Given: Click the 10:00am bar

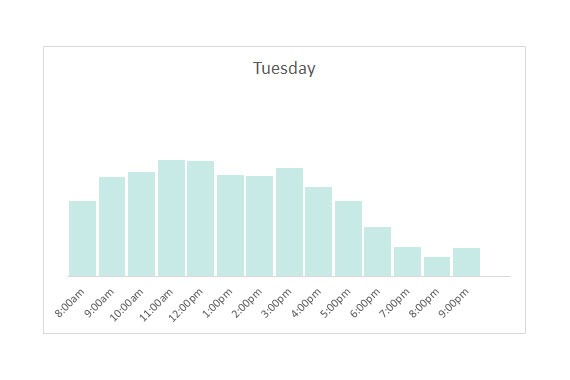Looking at the screenshot, I should click(x=141, y=224).
